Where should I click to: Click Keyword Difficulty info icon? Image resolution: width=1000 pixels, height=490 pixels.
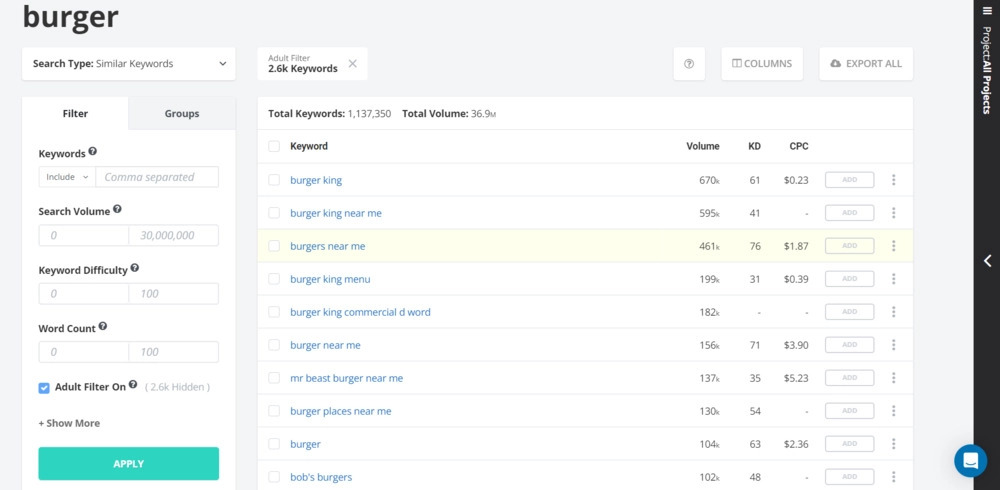click(135, 268)
